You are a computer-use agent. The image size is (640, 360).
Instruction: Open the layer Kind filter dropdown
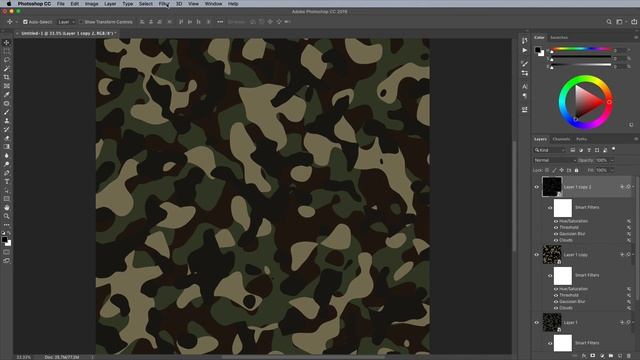550,150
